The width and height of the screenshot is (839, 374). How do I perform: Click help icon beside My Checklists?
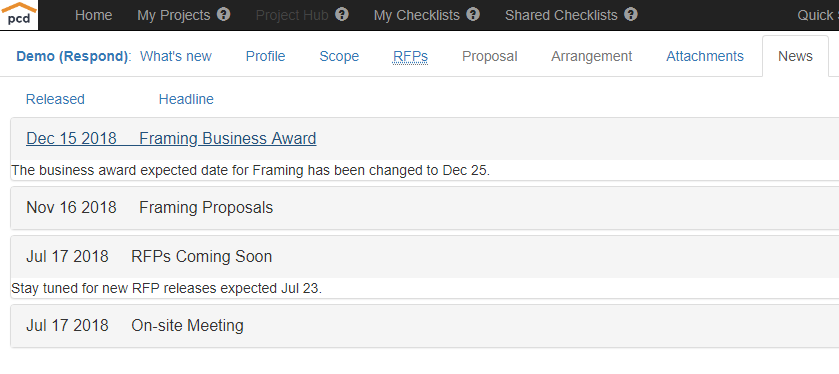tap(473, 14)
